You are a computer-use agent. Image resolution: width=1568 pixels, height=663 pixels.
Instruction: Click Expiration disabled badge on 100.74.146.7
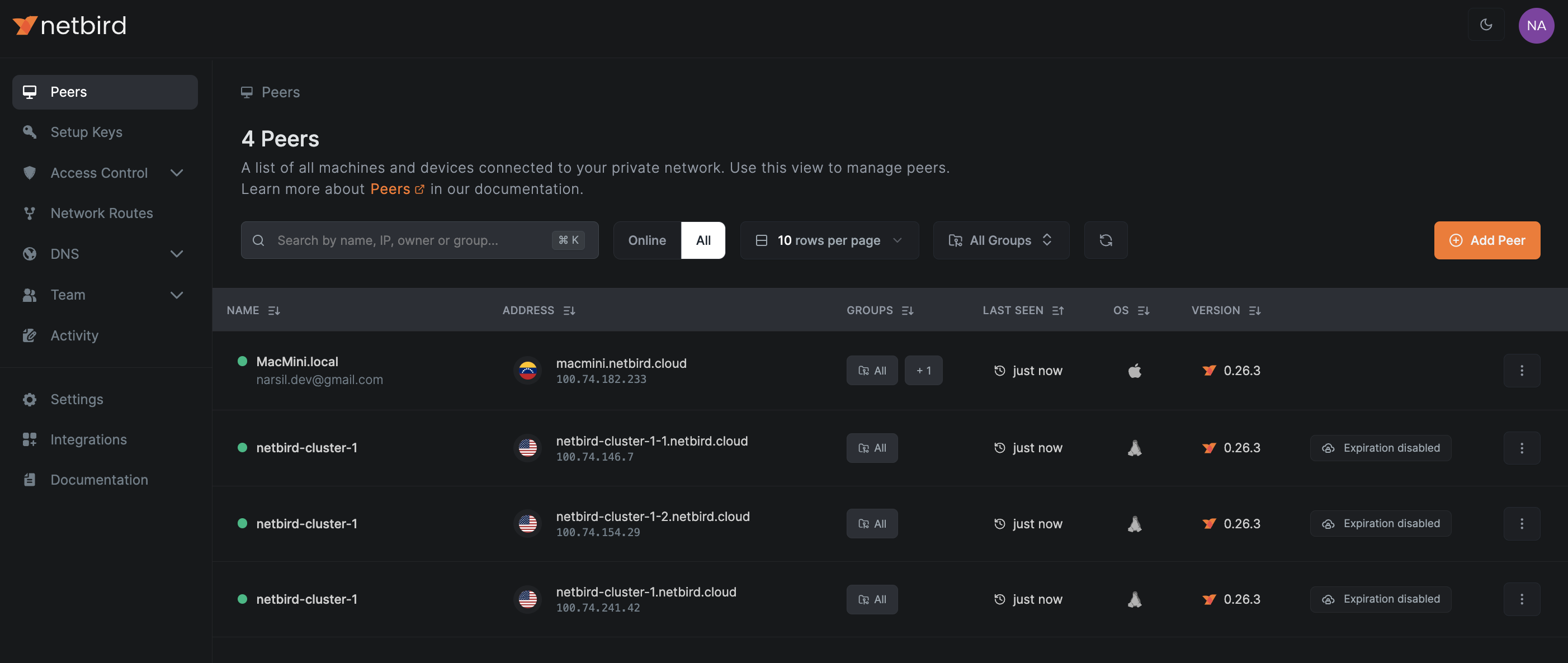pos(1380,448)
